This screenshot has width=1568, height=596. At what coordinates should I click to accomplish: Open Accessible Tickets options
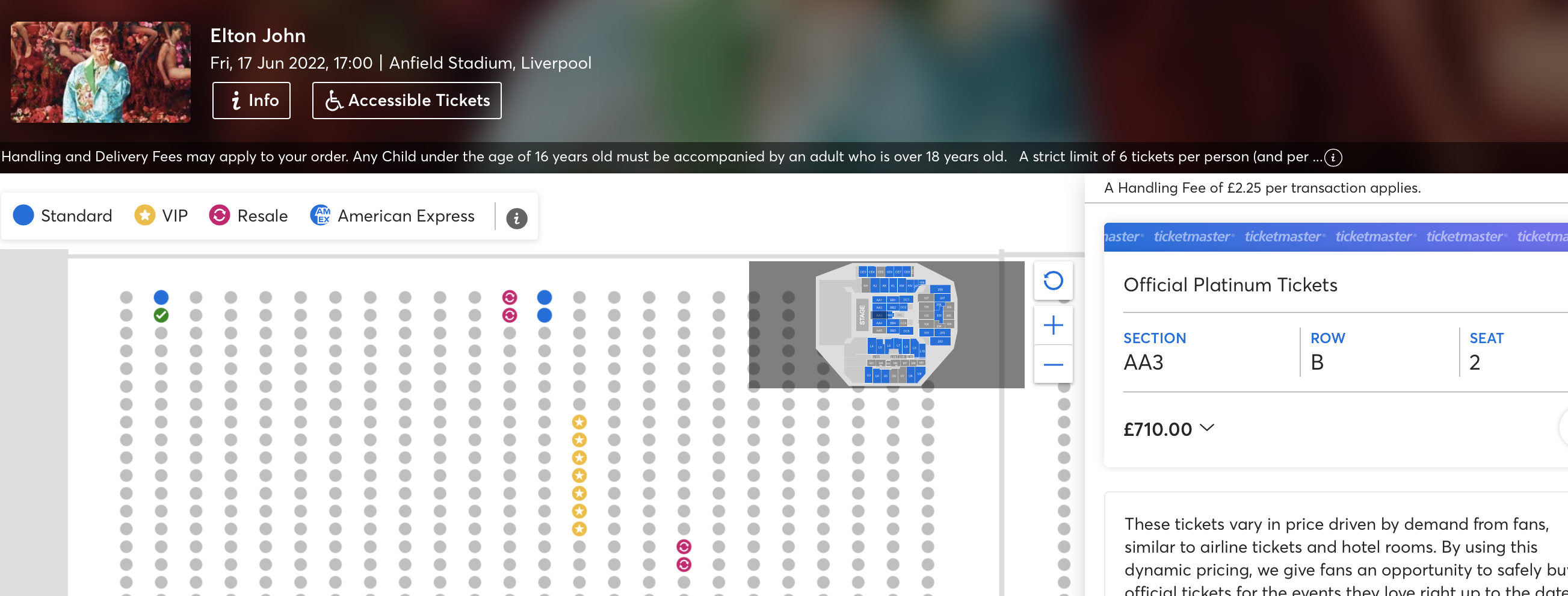407,101
